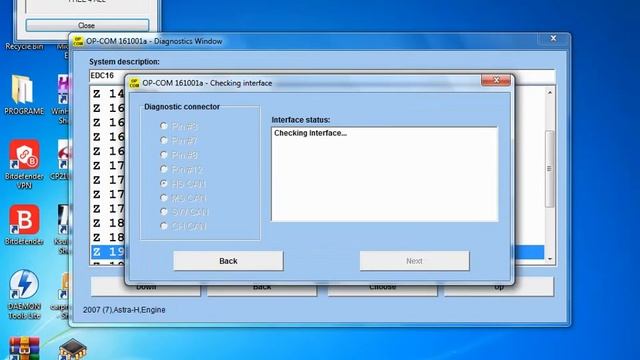Click the System description field showing EDC16
640x360 pixels.
click(322, 76)
